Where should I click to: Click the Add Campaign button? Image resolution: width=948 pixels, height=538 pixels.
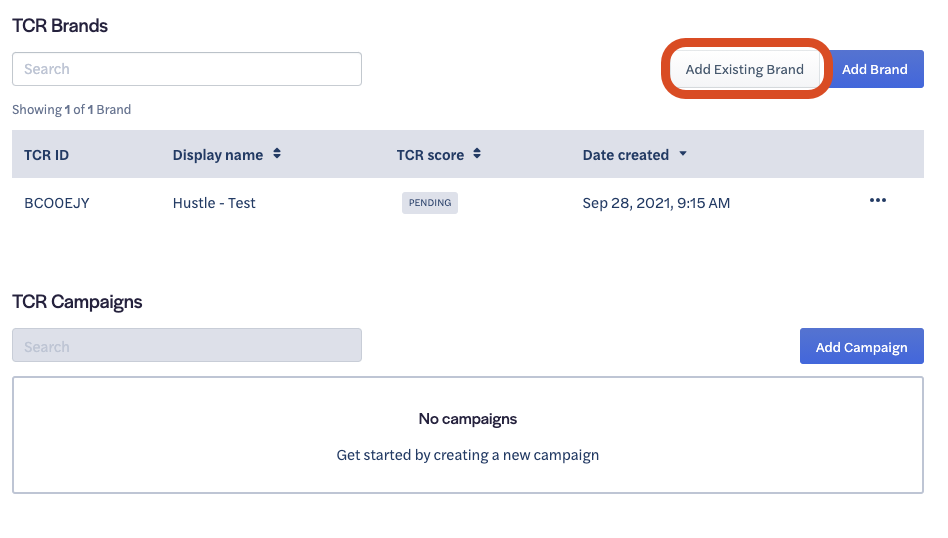(x=861, y=347)
